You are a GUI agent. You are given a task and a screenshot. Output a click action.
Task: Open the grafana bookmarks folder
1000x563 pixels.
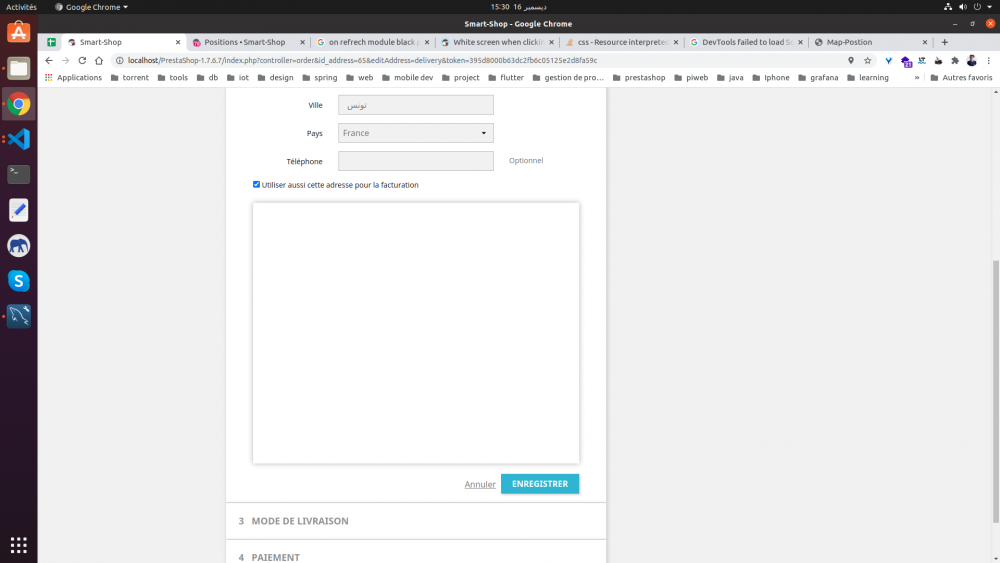click(x=818, y=78)
